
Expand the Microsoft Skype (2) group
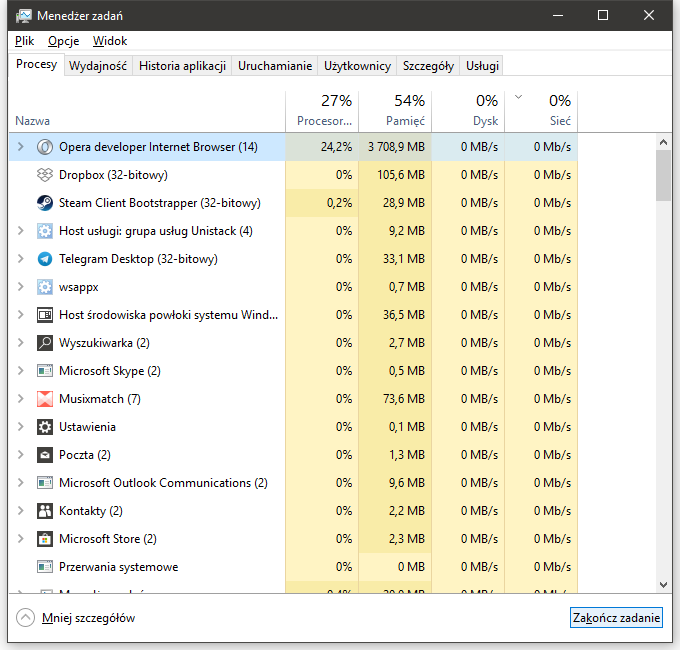pyautogui.click(x=20, y=371)
